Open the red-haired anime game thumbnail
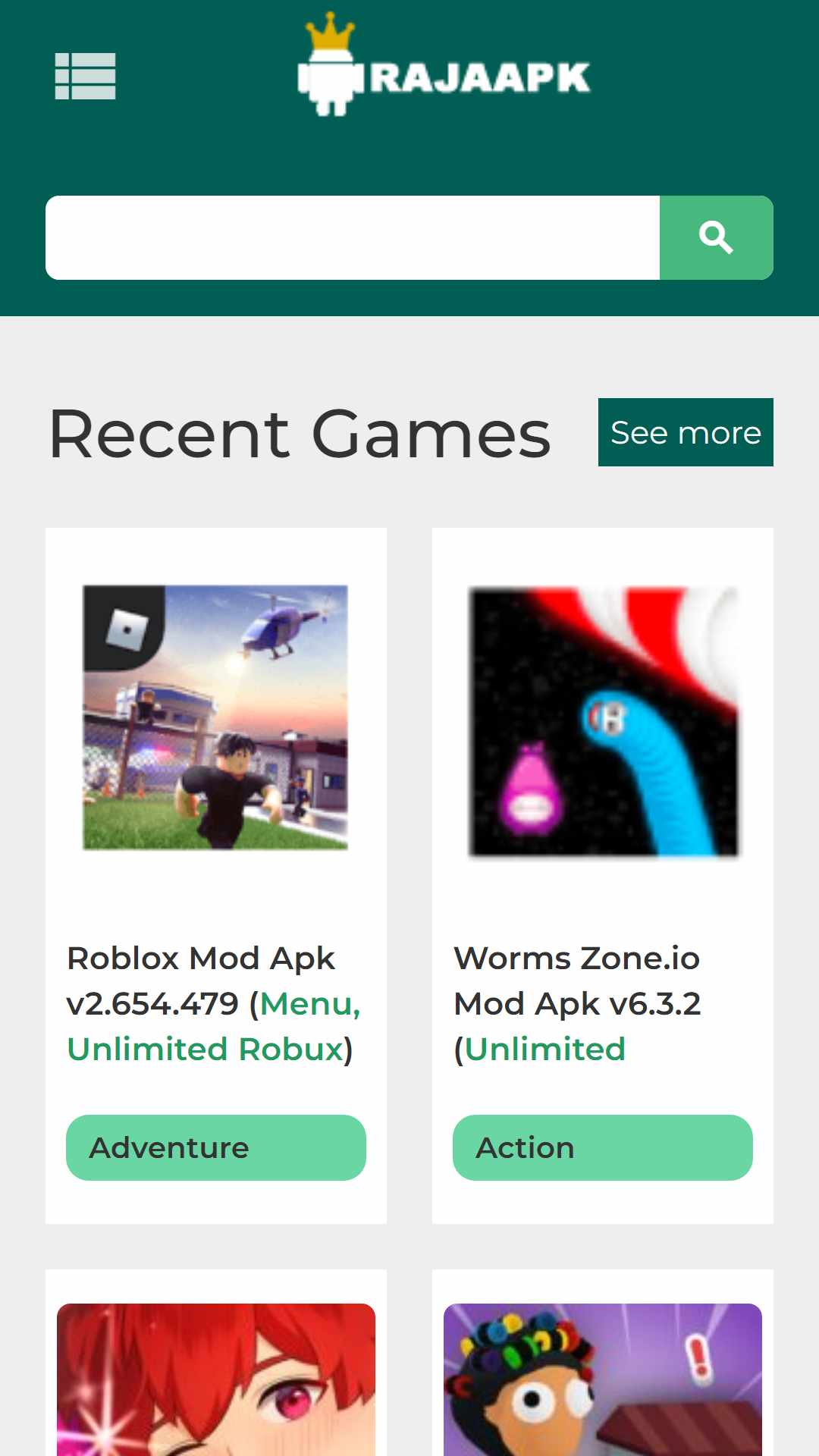This screenshot has height=1456, width=819. [x=216, y=1379]
